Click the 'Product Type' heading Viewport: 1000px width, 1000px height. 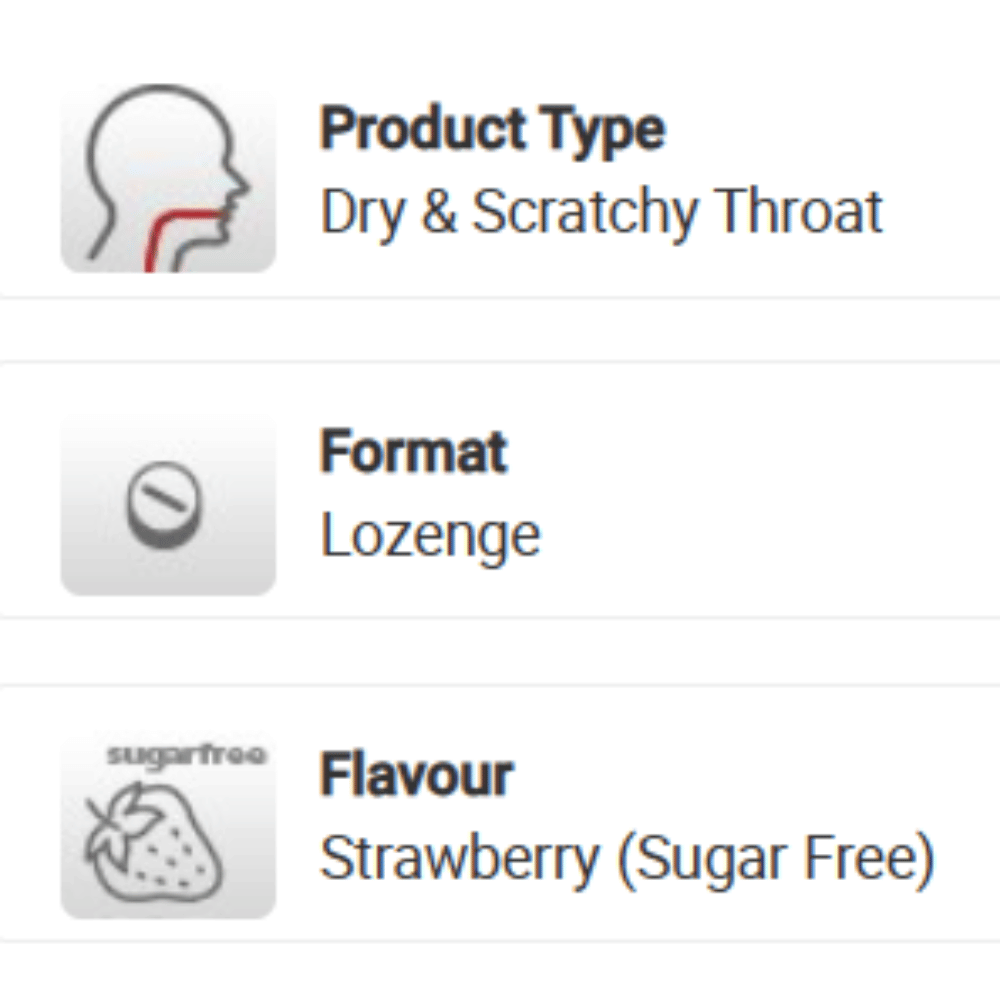coord(491,128)
